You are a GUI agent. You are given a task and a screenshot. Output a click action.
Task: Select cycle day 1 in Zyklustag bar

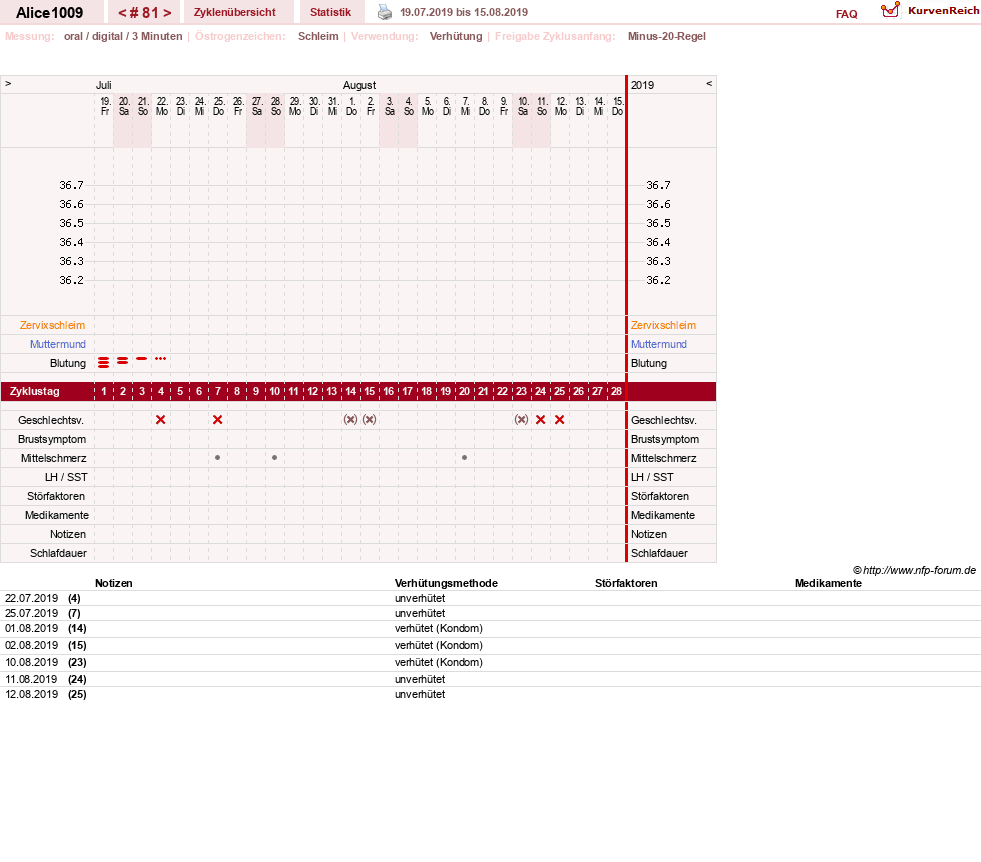pos(104,392)
